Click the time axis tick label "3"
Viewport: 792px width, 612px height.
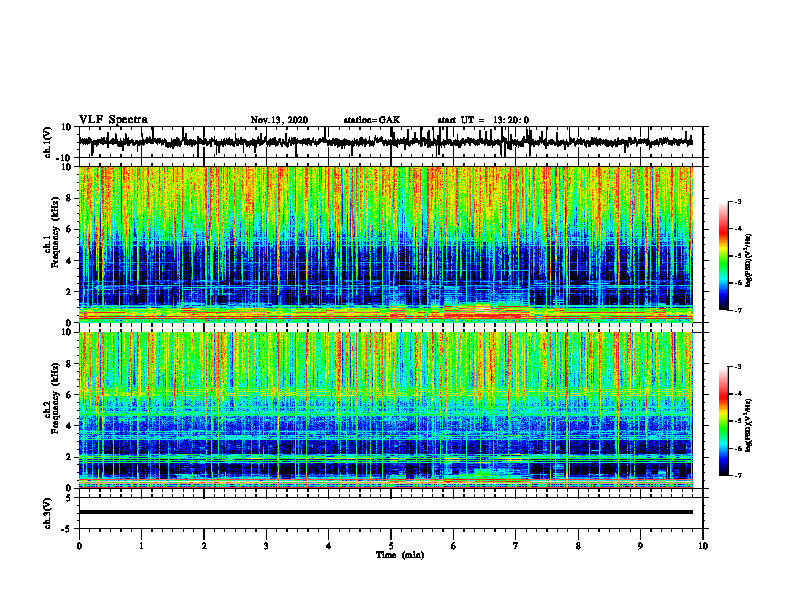266,546
